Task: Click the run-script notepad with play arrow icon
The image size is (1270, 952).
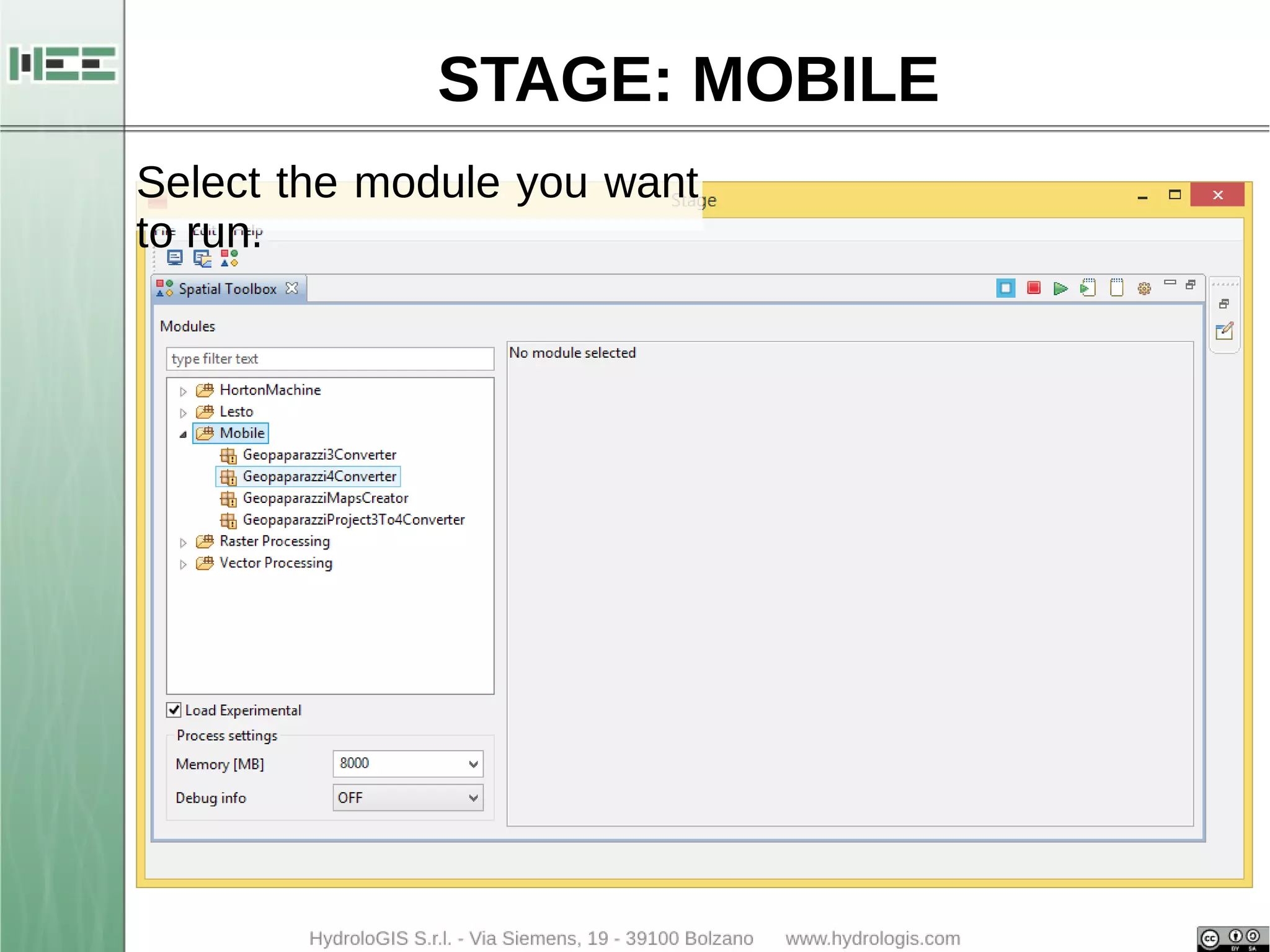Action: [x=1088, y=288]
